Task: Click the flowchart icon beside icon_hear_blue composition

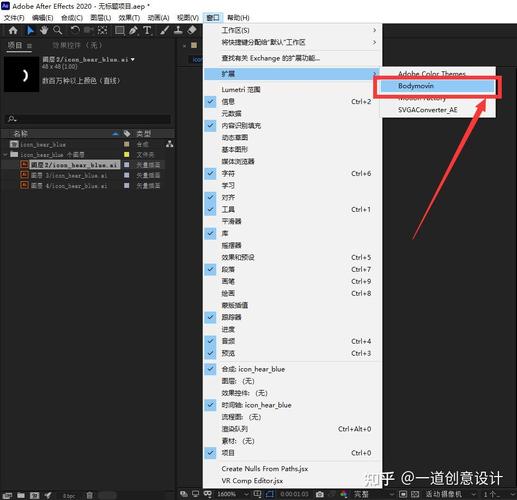Action: coord(170,144)
